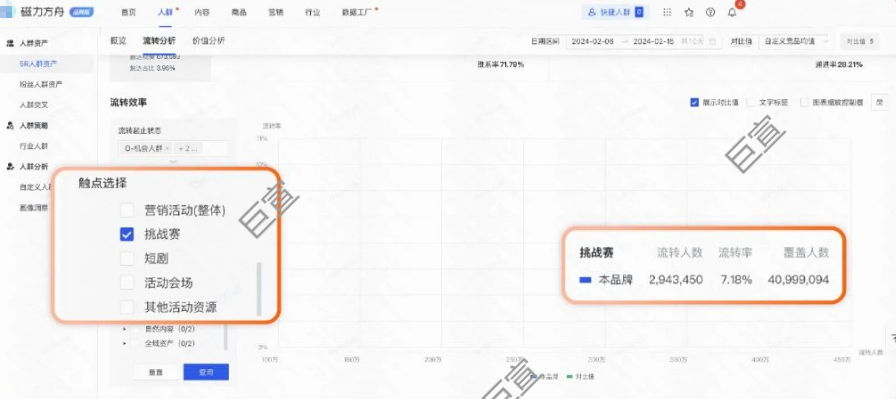Screen dimensions: 896x399
Task: Switch to the 流转分析 tab
Action: (159, 41)
